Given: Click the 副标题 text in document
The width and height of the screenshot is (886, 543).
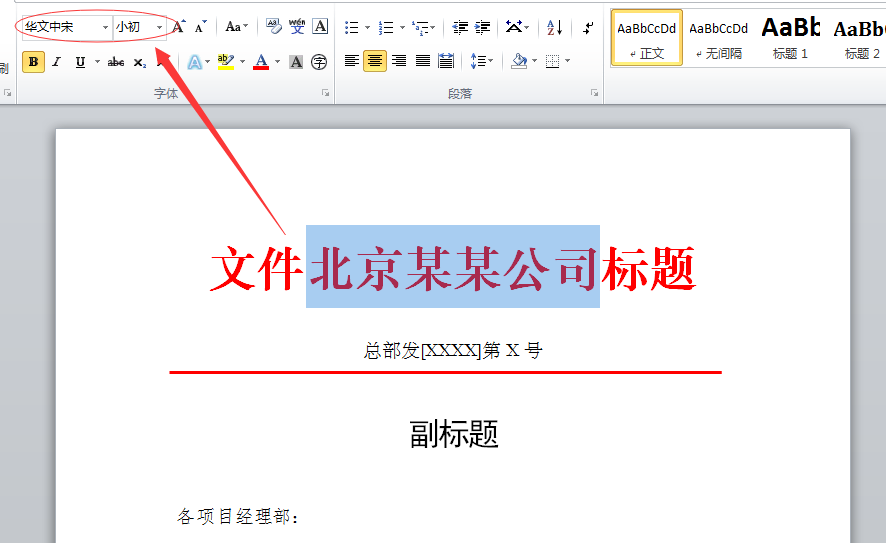Looking at the screenshot, I should pyautogui.click(x=454, y=434).
